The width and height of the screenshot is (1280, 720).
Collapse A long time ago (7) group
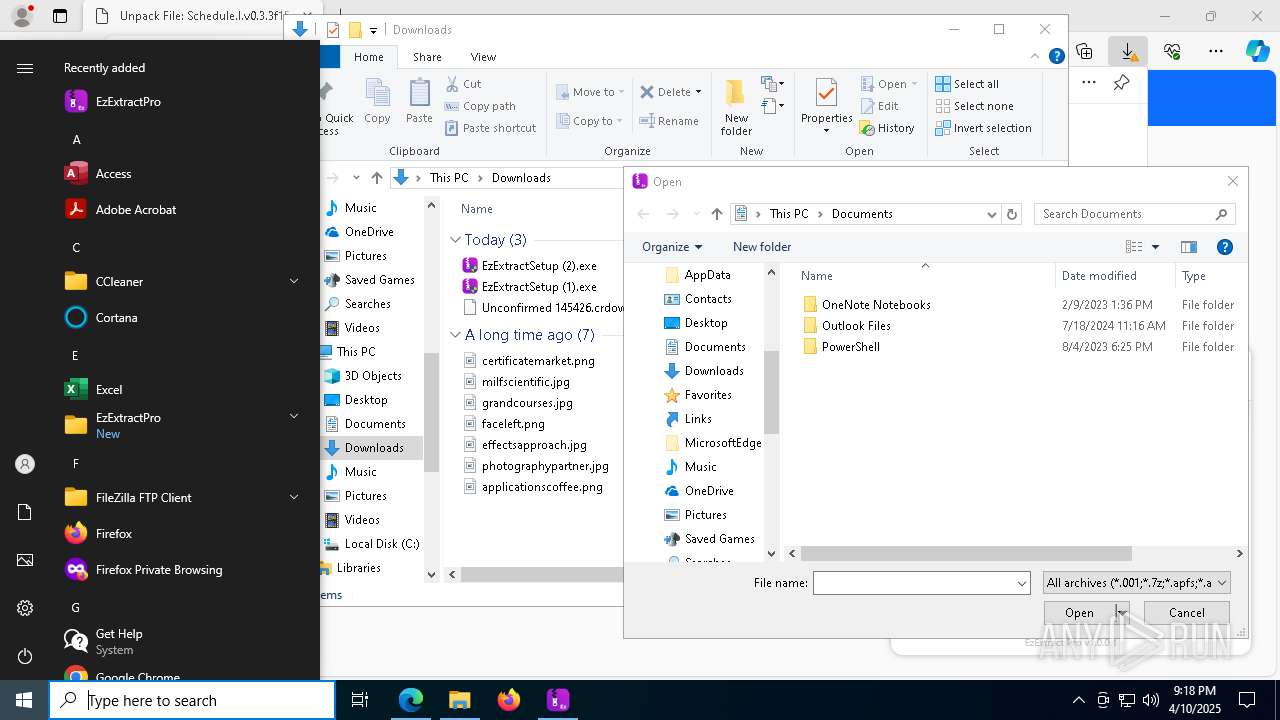pos(455,335)
